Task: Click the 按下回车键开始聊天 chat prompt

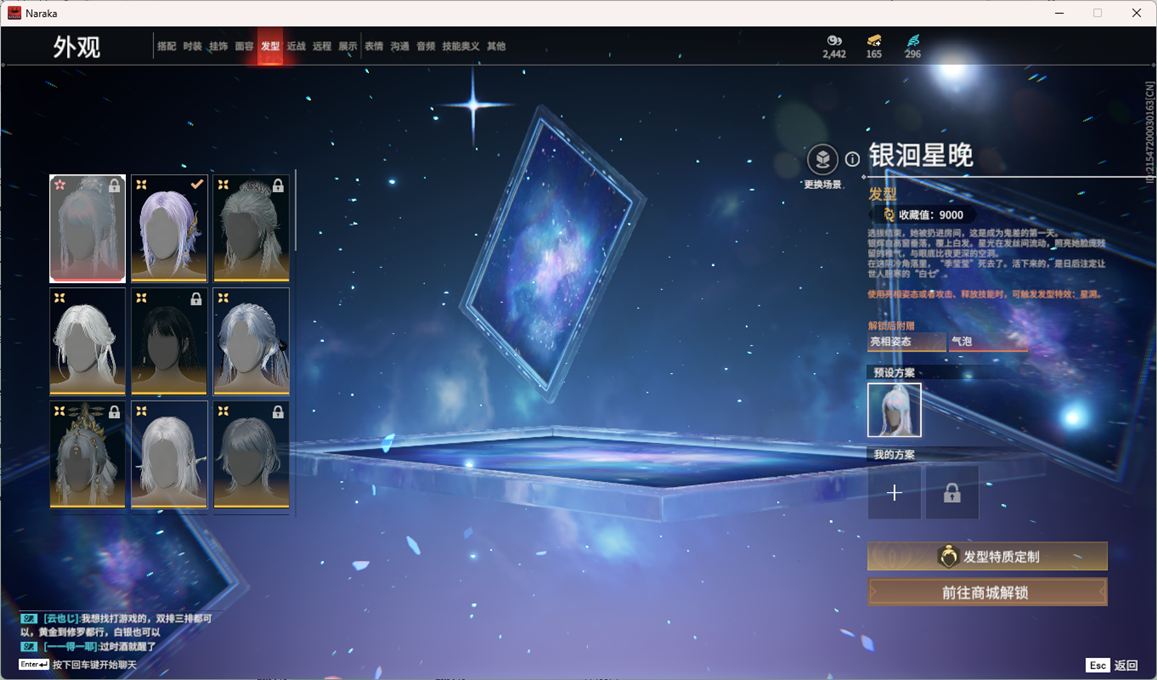Action: tap(94, 665)
